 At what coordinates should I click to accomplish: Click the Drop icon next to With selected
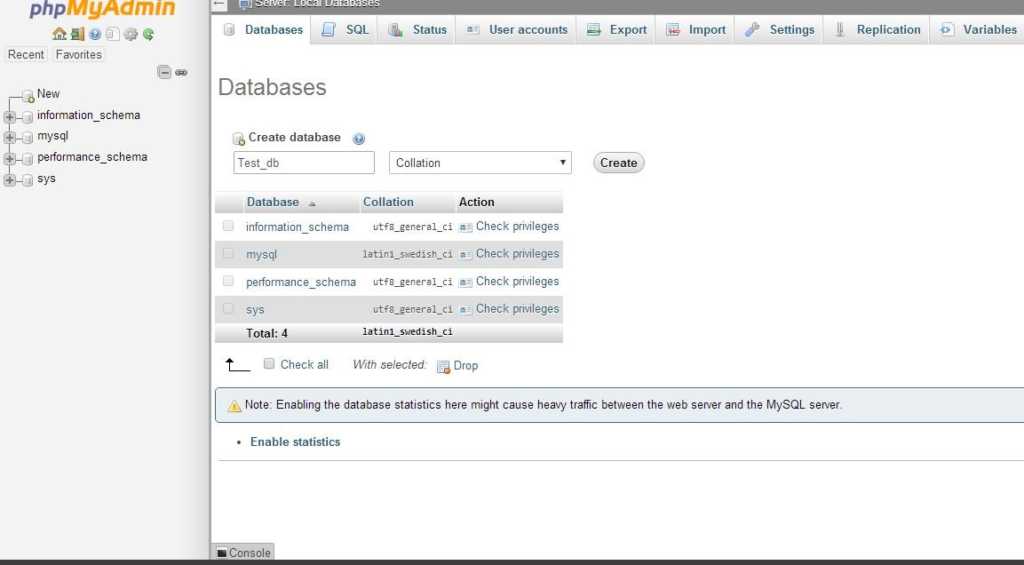coord(444,366)
